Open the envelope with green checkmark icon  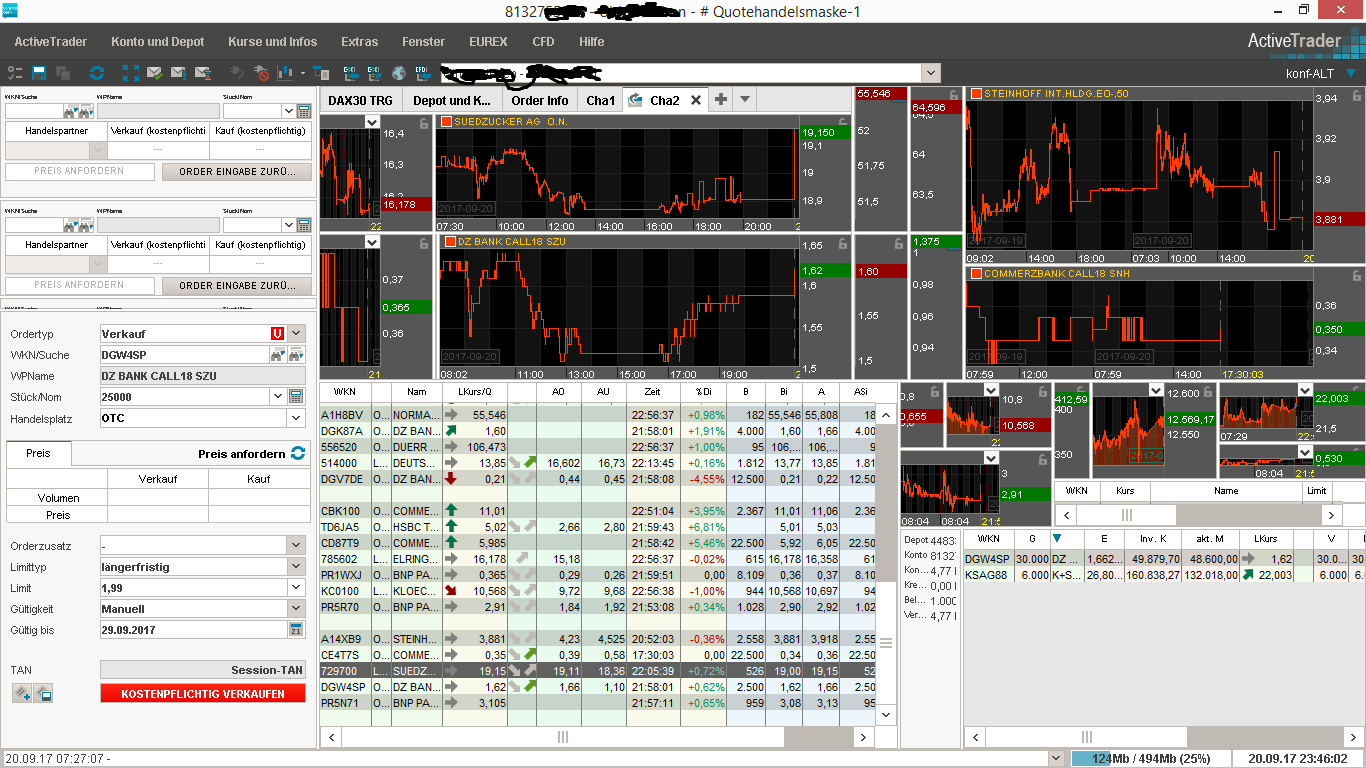155,72
